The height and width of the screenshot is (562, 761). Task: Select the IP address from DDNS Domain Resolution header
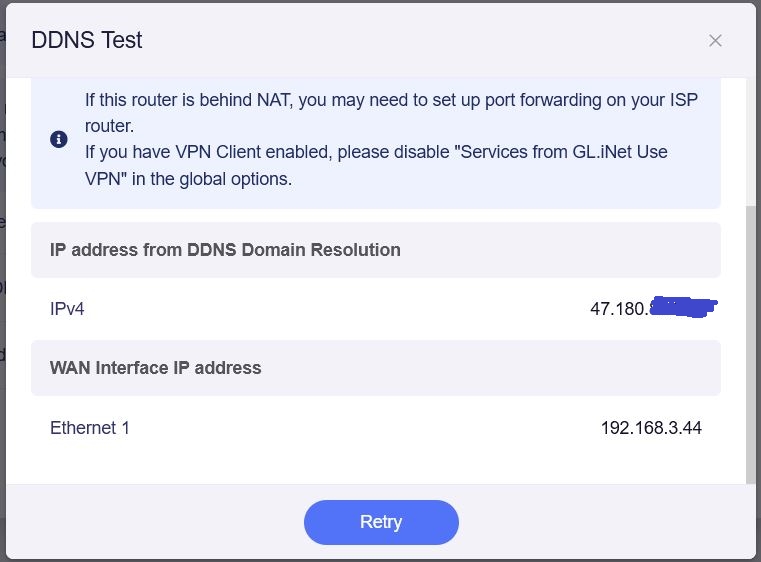(225, 250)
